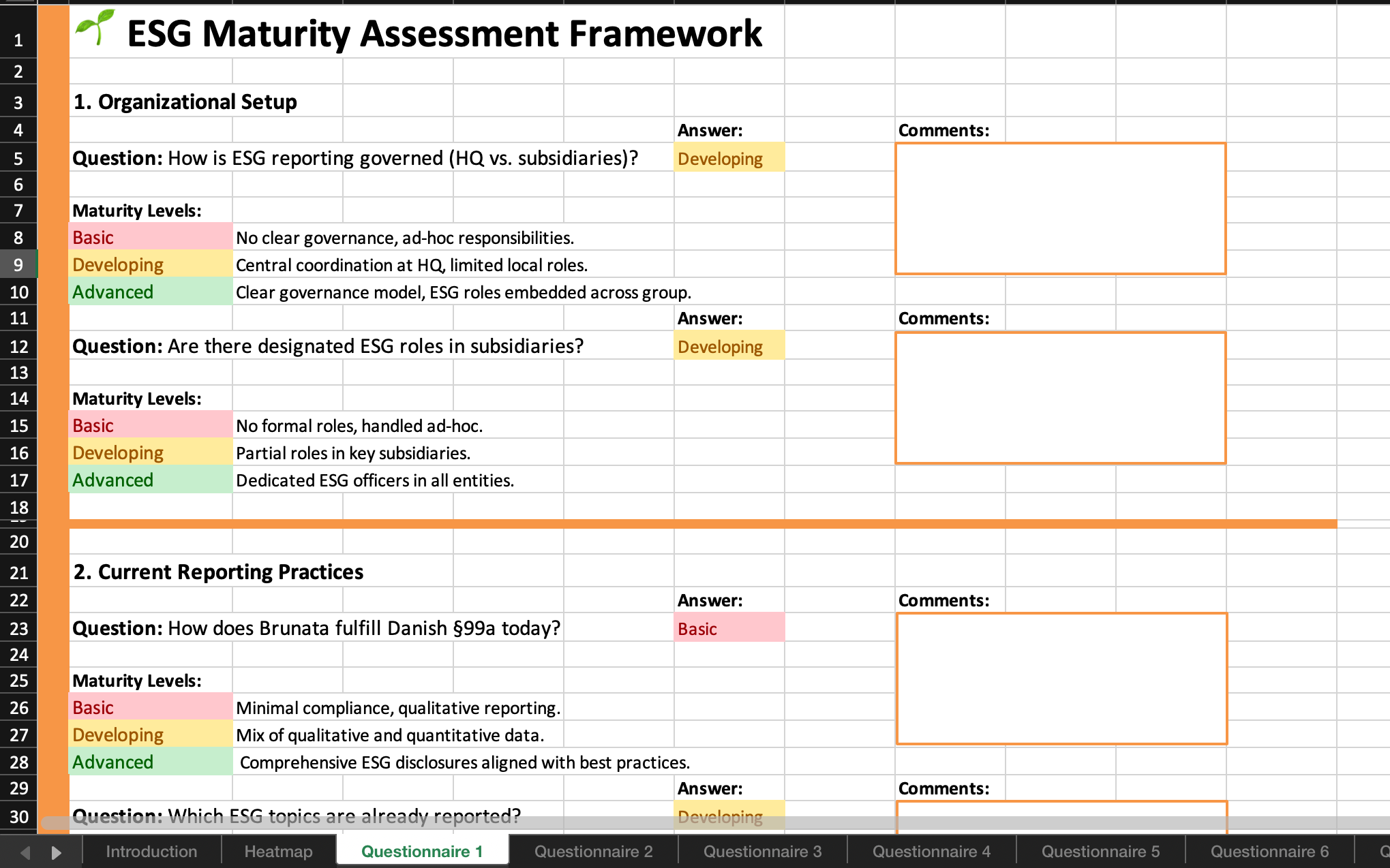Open the Introduction sheet tab
The height and width of the screenshot is (868, 1390).
coord(151,852)
